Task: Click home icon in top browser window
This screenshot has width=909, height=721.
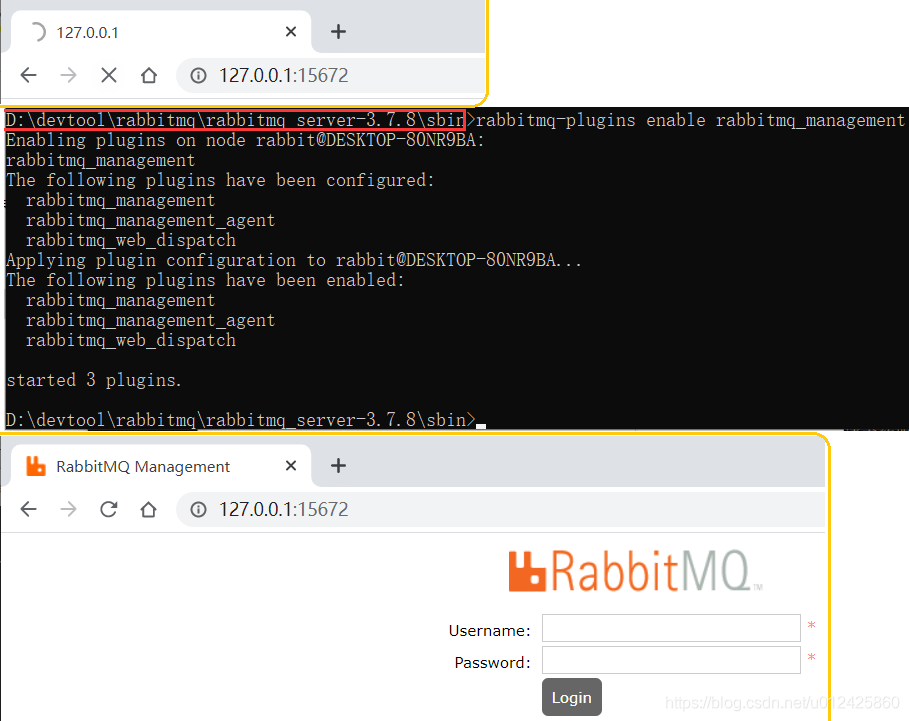Action: pos(149,75)
